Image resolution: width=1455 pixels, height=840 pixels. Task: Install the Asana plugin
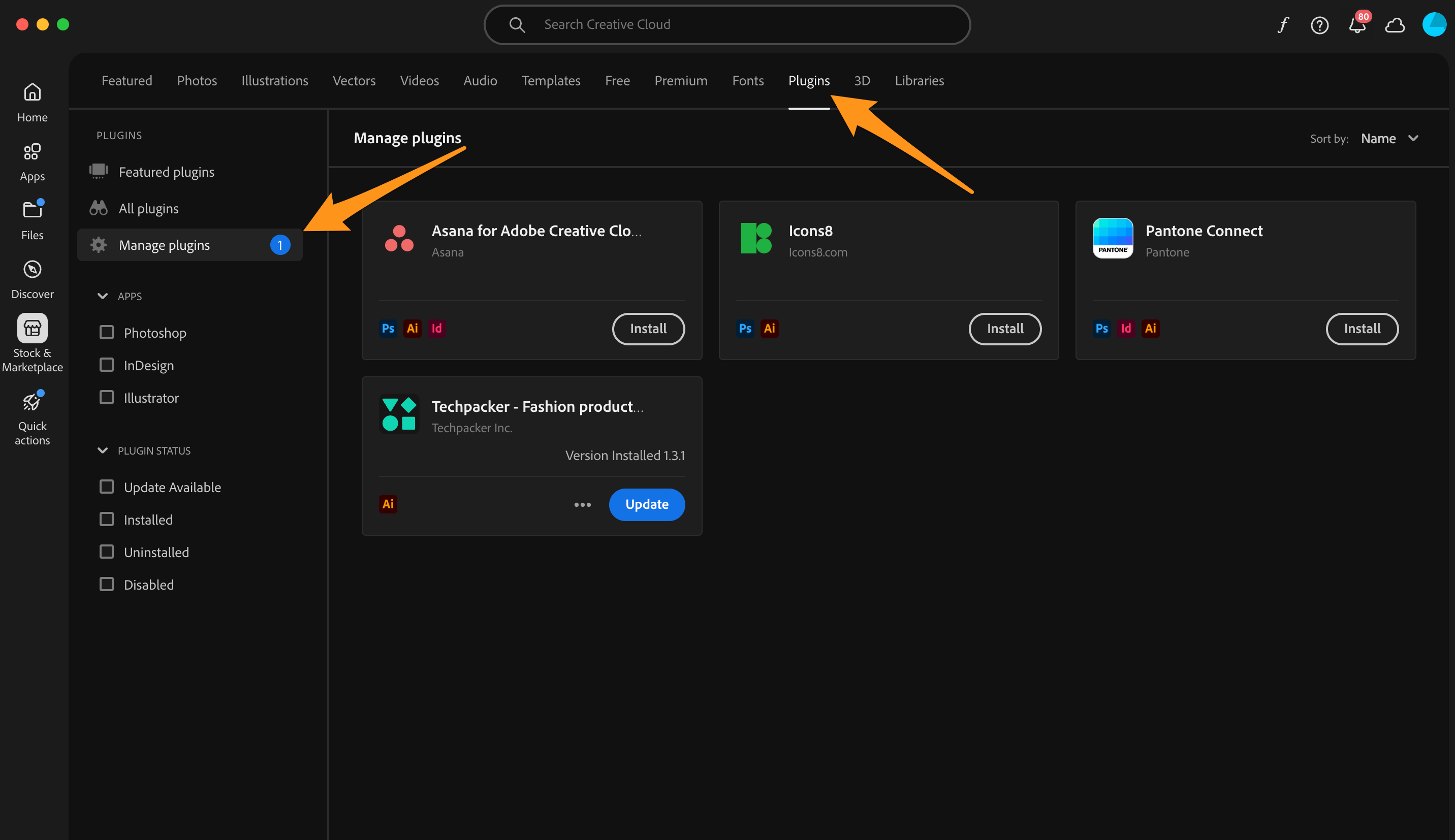(648, 329)
